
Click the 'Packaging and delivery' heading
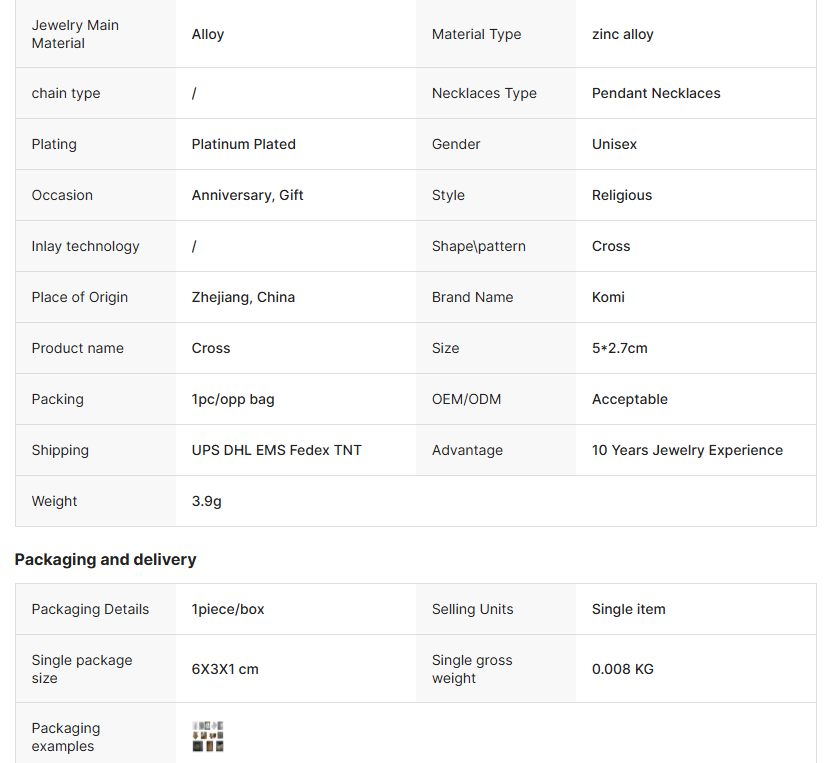[105, 559]
